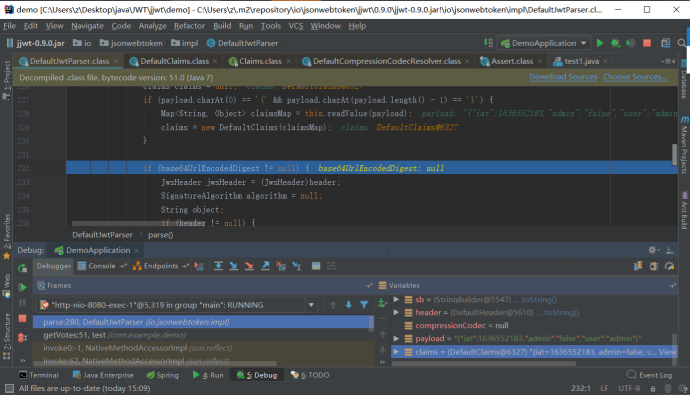Click the red Stop icon in debug sidebar
The height and width of the screenshot is (395, 690).
(22, 318)
